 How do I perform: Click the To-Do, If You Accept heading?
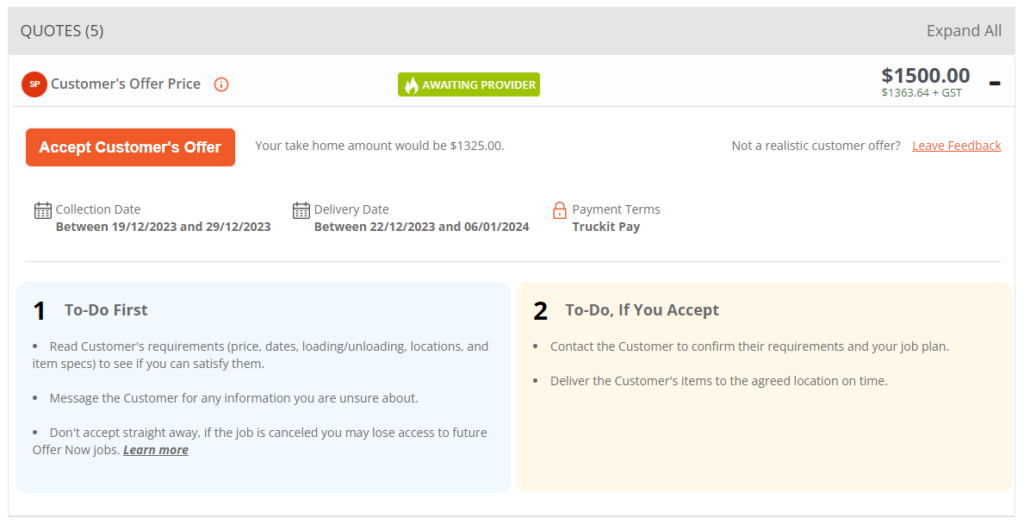[x=642, y=310]
